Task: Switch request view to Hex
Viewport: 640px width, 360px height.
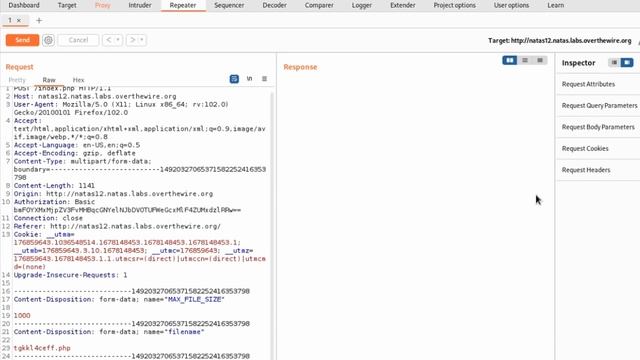Action: [x=78, y=80]
